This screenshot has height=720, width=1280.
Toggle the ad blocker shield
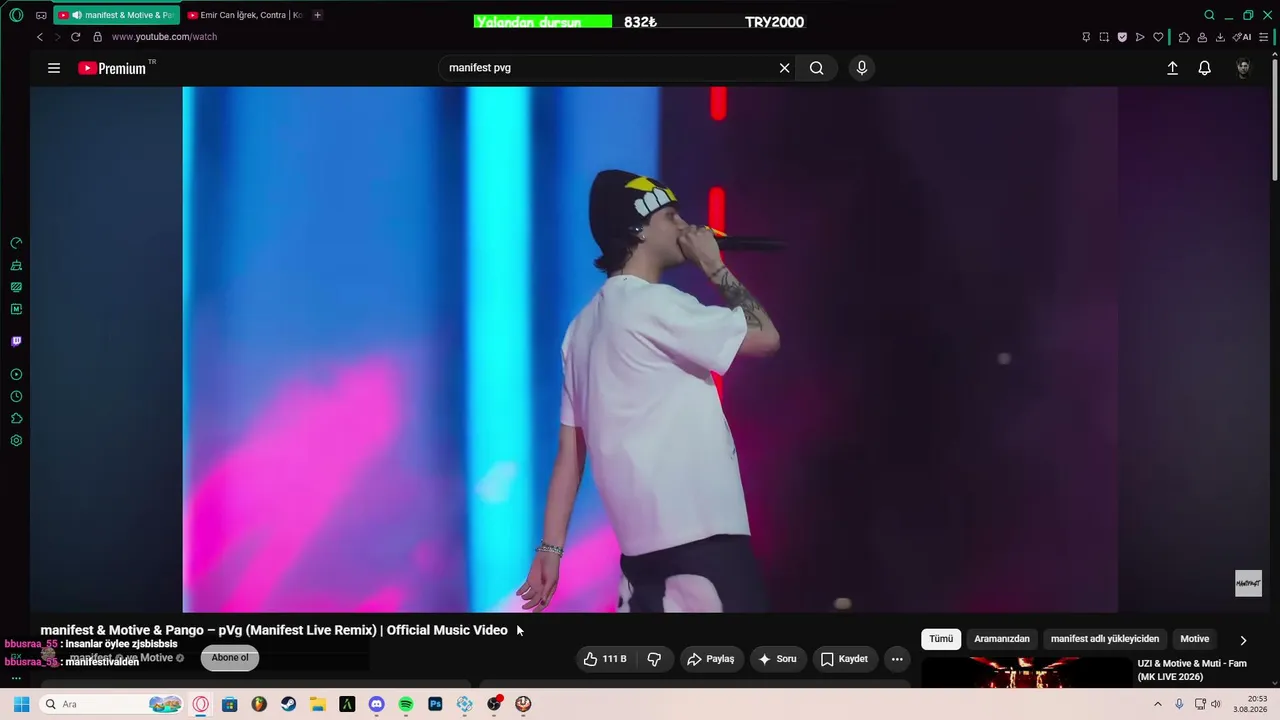pos(1122,37)
